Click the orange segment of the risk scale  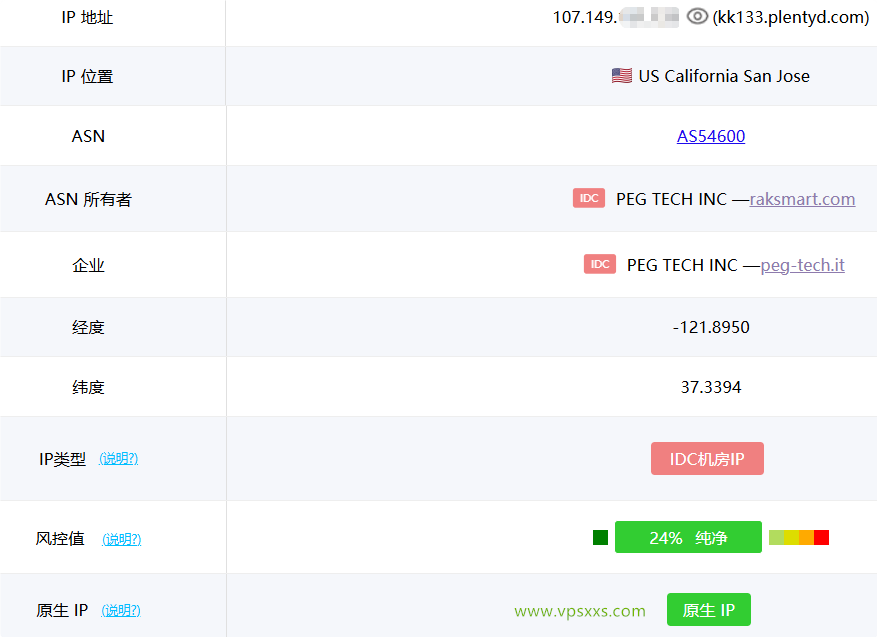pyautogui.click(x=806, y=537)
